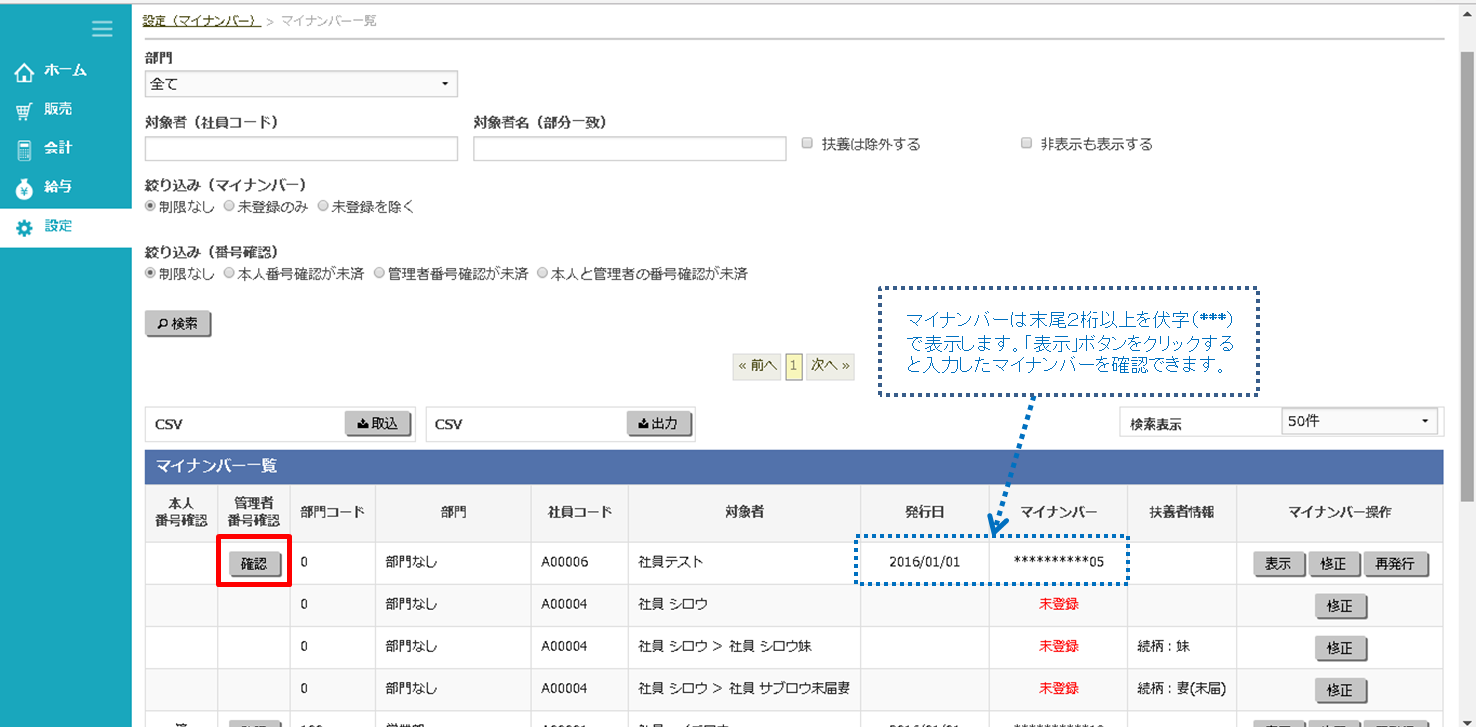Click the CSV 出力 export button

(x=659, y=424)
